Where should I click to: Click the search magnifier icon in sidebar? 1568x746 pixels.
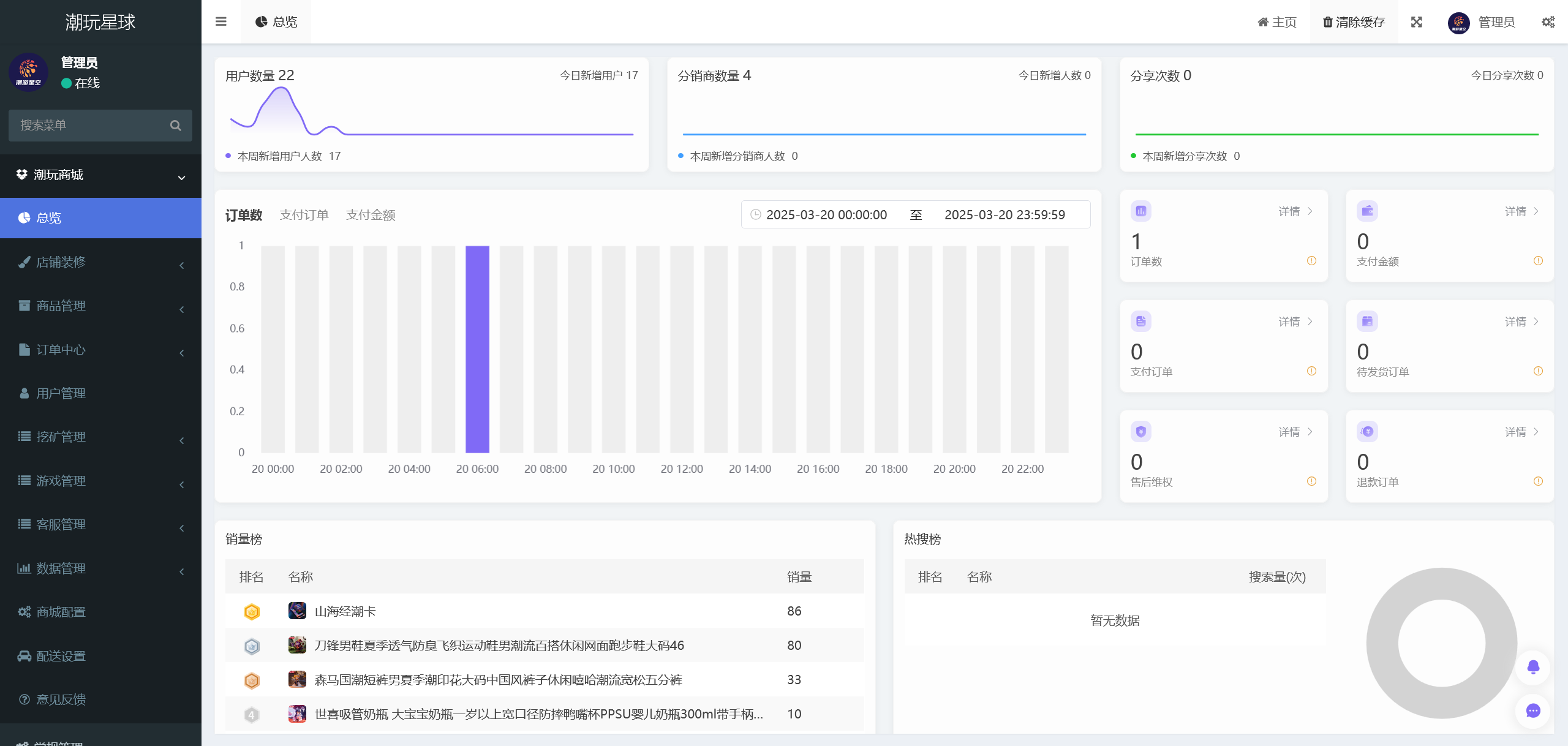(176, 126)
